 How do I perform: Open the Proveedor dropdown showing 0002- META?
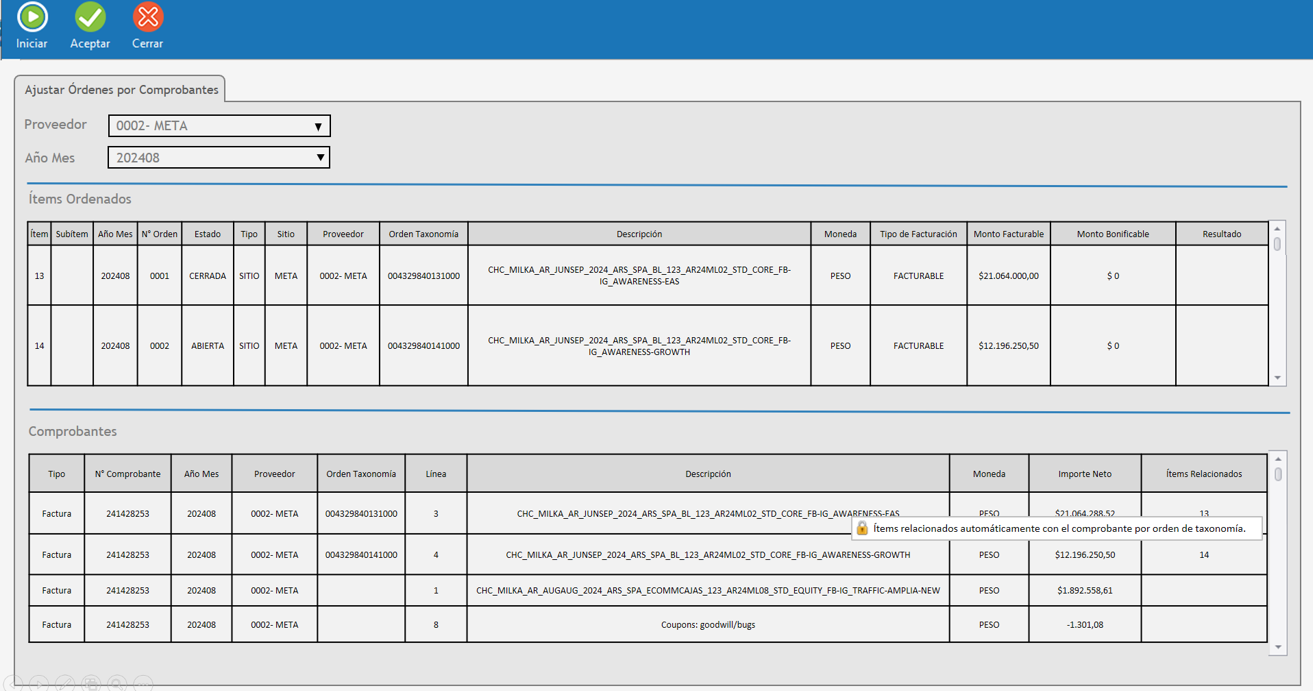[219, 126]
